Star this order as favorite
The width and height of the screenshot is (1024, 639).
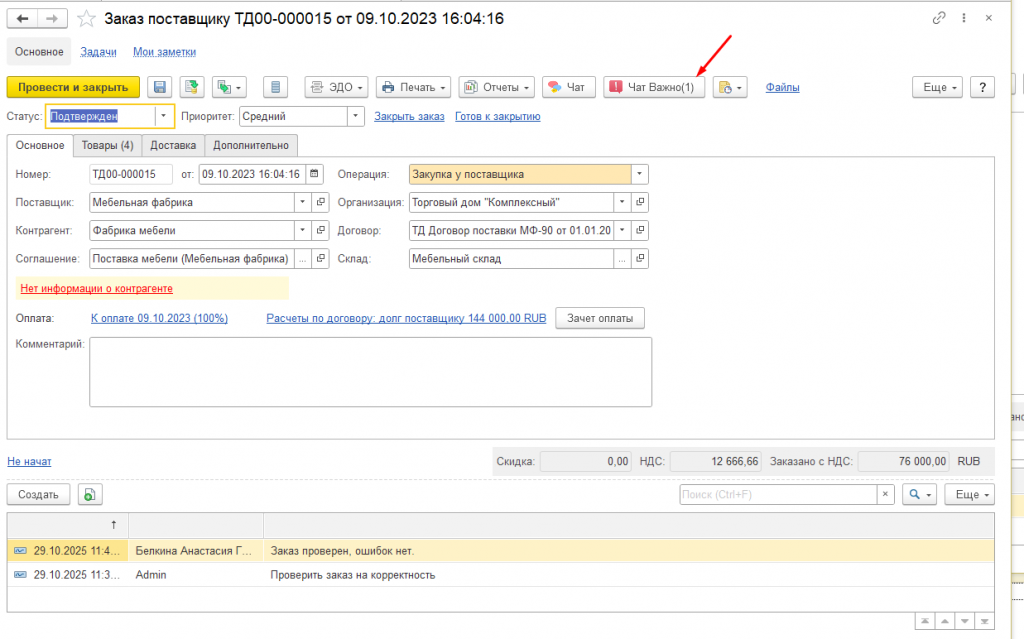pos(86,18)
